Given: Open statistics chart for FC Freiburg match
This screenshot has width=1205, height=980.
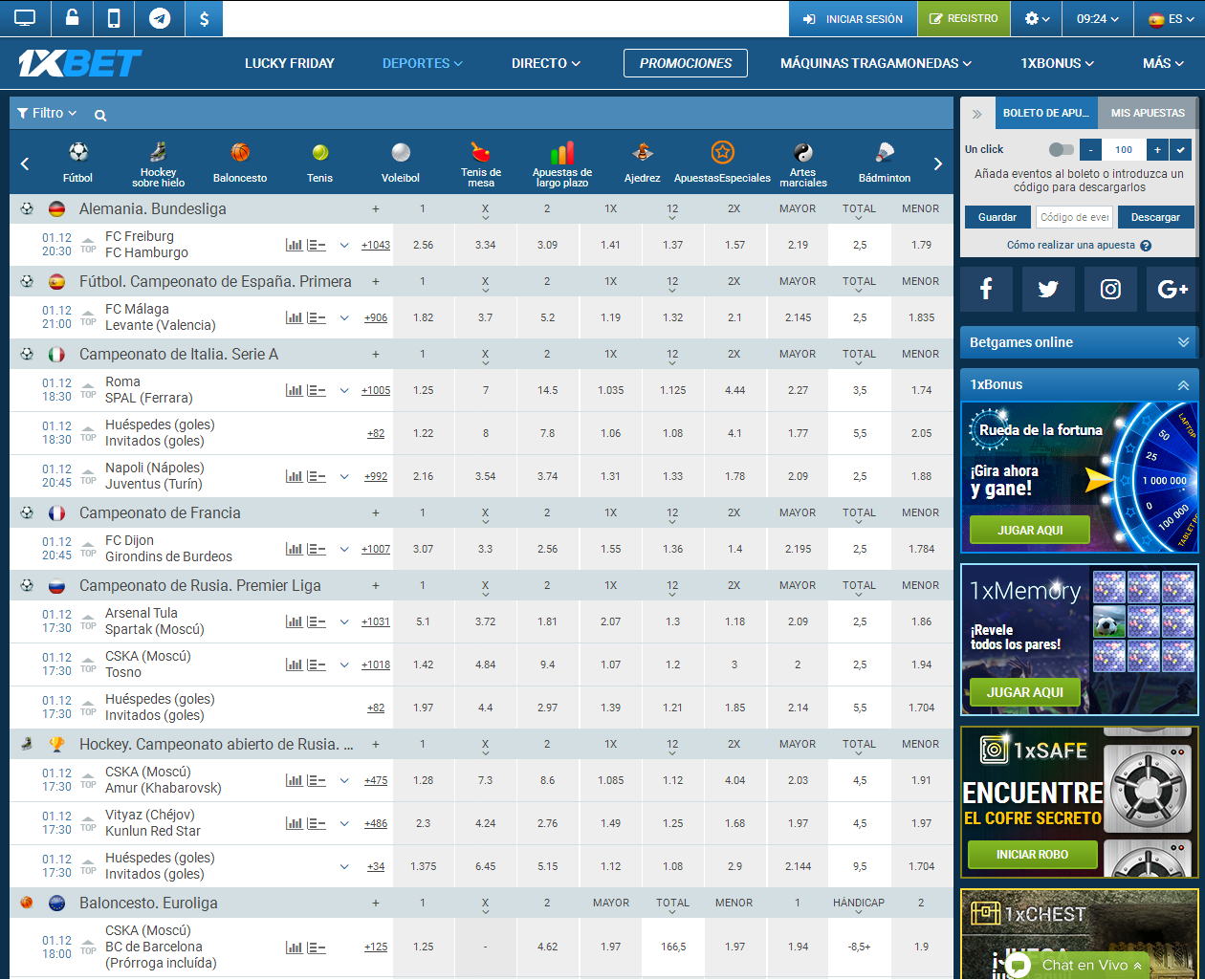Looking at the screenshot, I should [294, 245].
